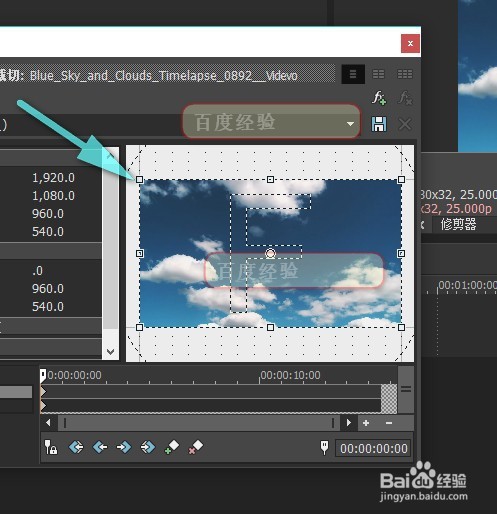
Task: Click the property list scroll down arrow
Action: pos(111,351)
